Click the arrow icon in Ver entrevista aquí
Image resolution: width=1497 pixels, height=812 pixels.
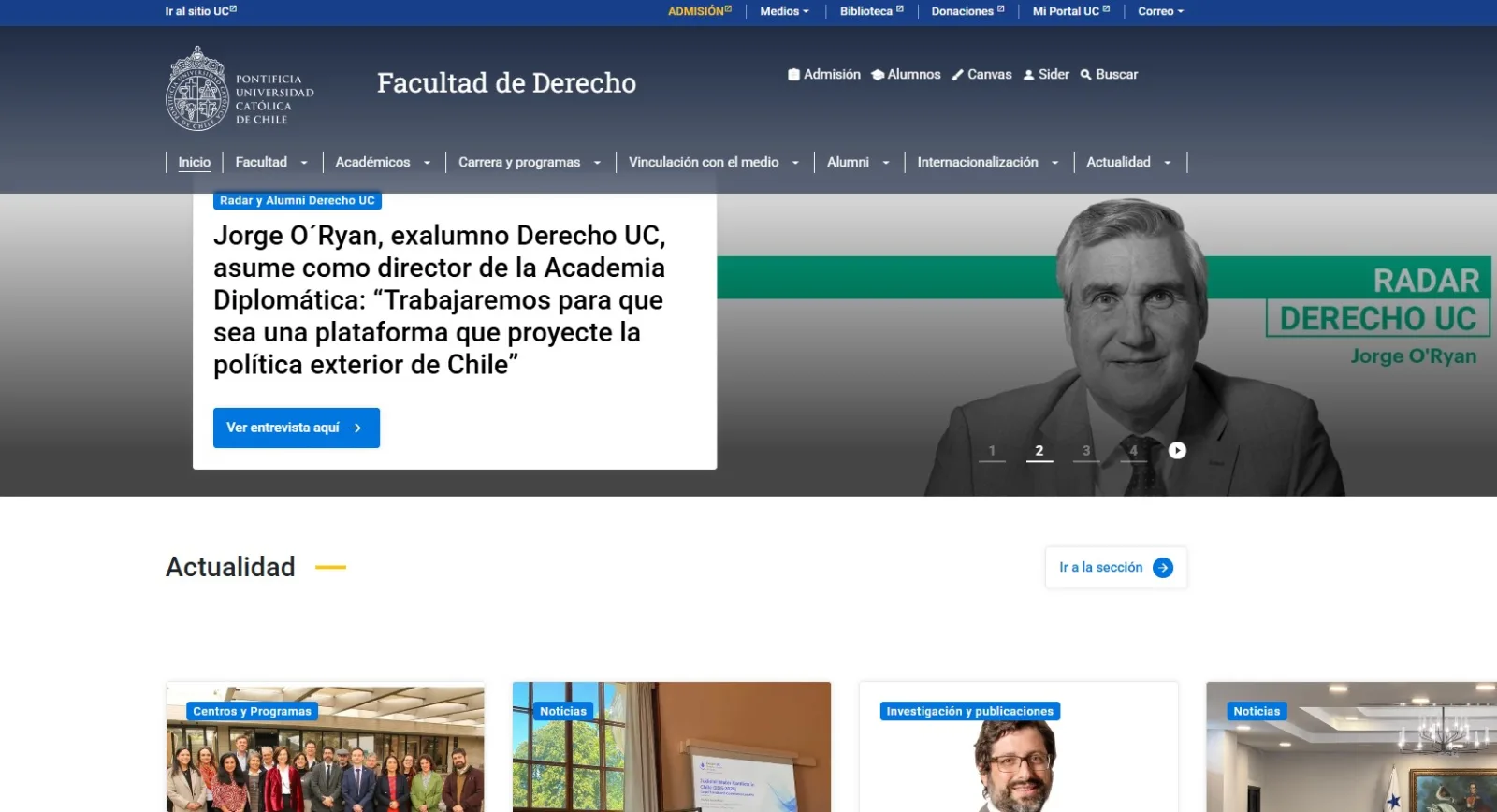coord(356,428)
